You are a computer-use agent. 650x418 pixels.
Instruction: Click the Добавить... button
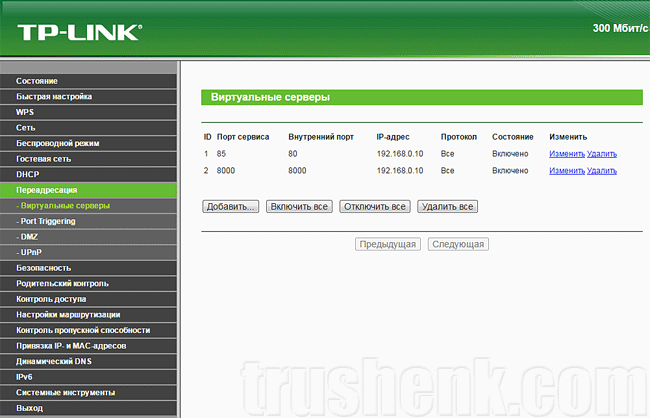click(230, 207)
